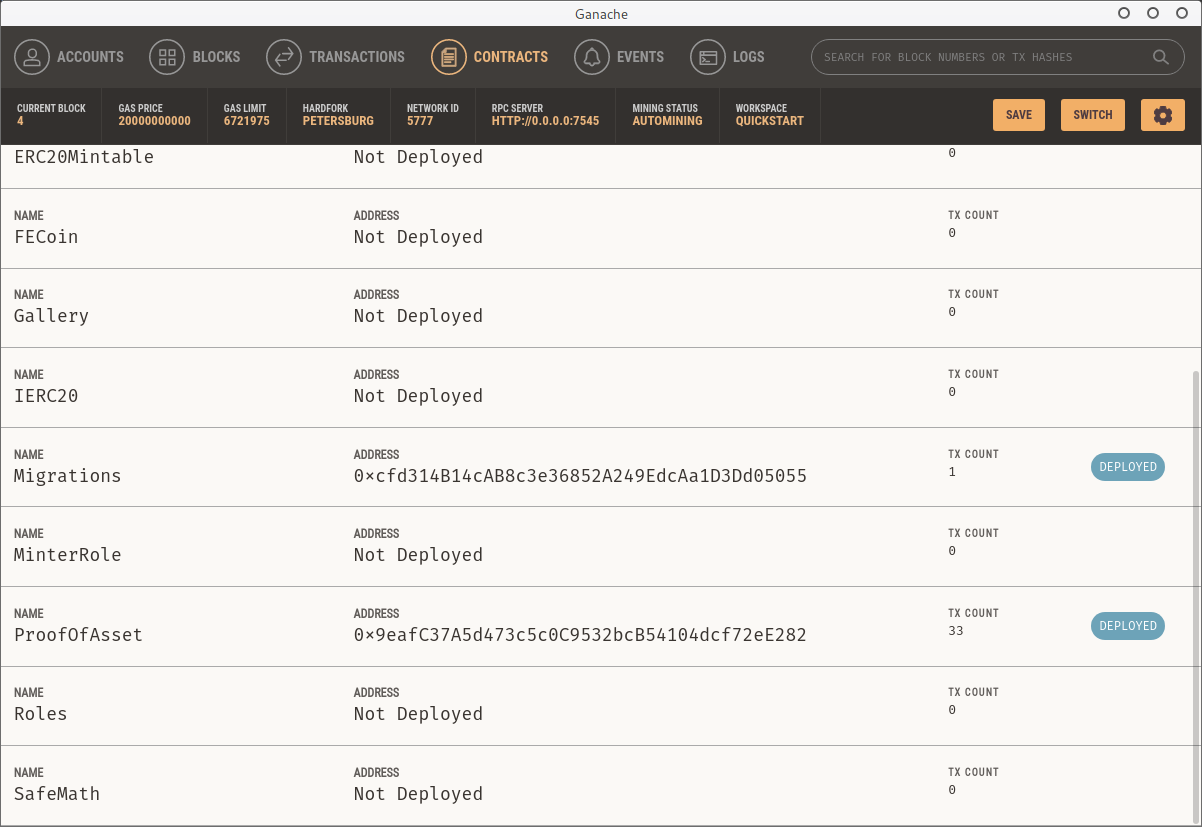Click the DEPLOYED badge for ProofOfAsset
This screenshot has height=827, width=1202.
1128,626
